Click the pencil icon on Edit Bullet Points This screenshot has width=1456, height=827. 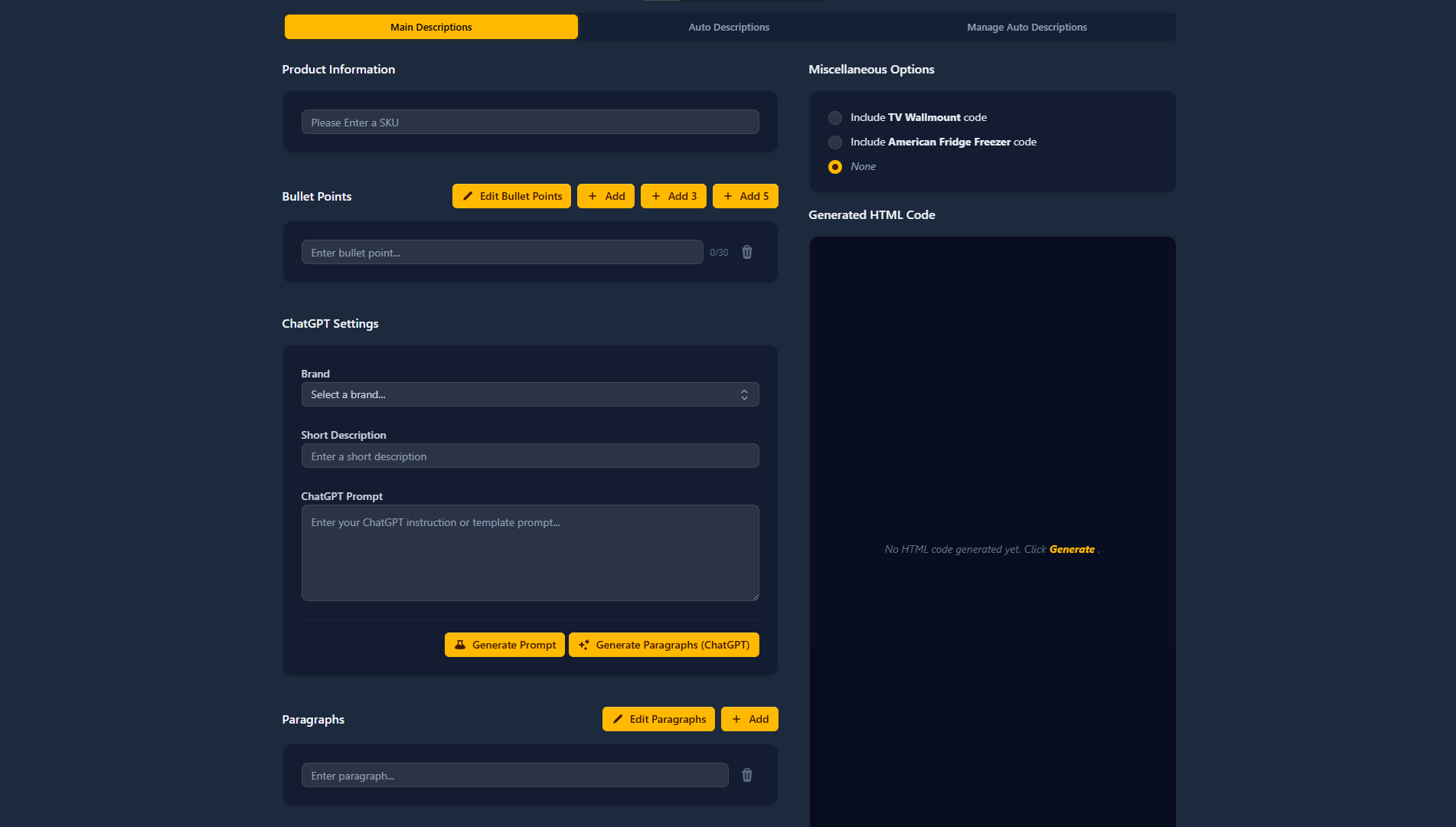pos(468,196)
